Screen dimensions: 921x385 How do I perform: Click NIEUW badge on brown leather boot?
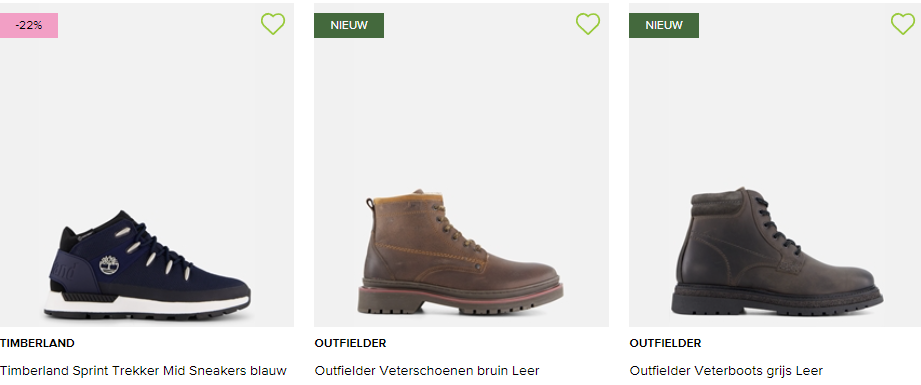tap(349, 25)
